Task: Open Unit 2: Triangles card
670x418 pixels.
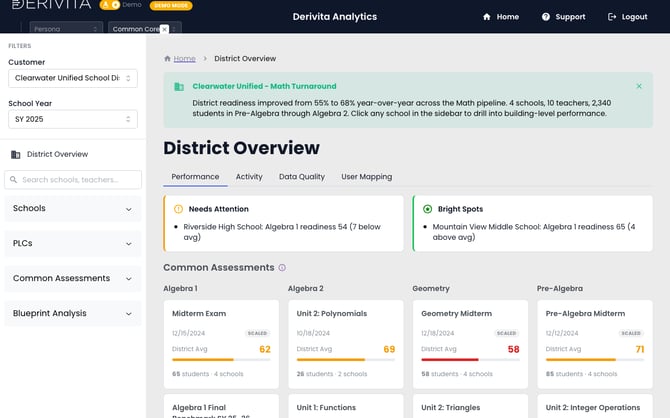Action: (x=470, y=406)
